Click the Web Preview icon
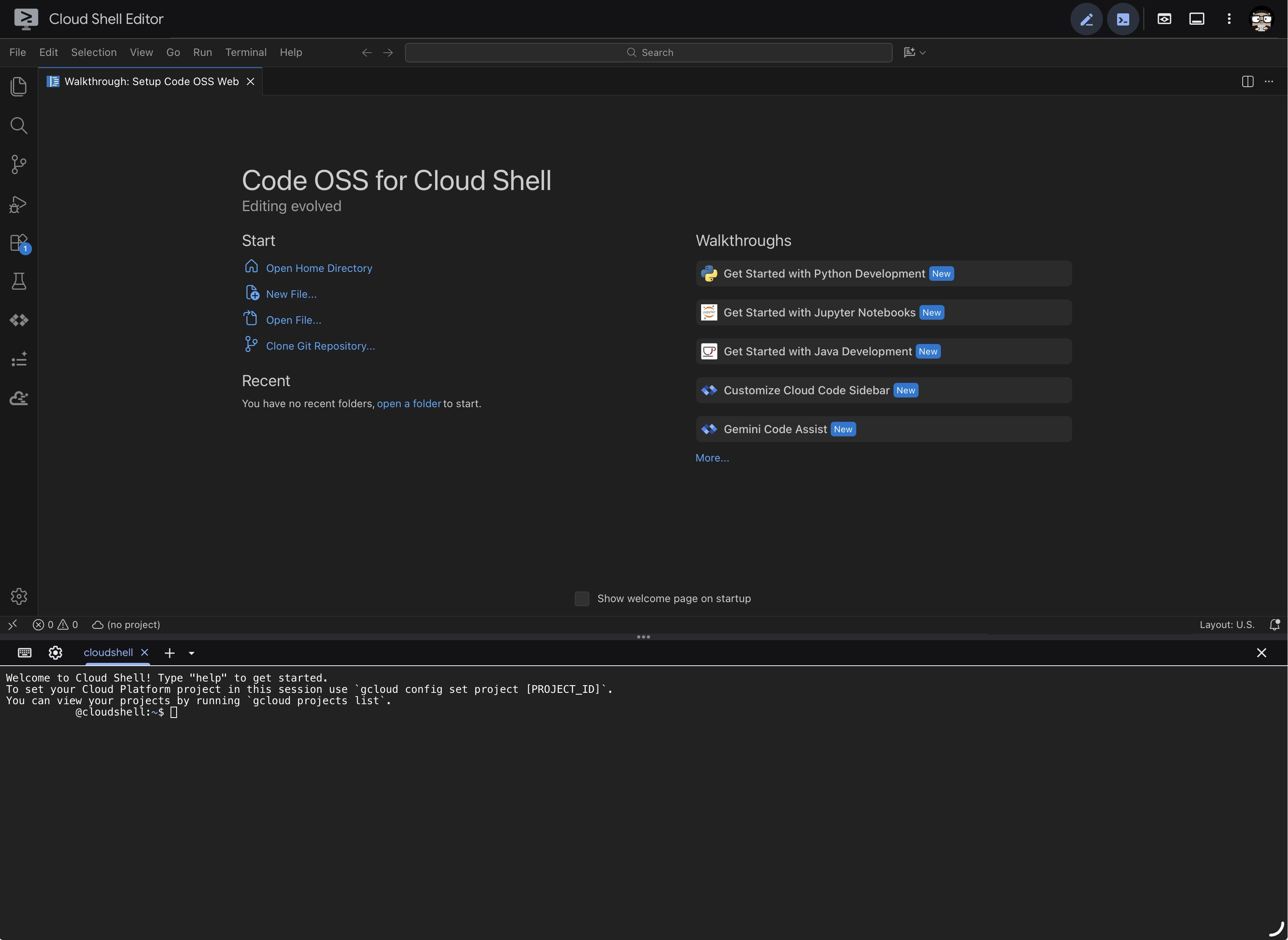The width and height of the screenshot is (1288, 940). tap(1164, 19)
